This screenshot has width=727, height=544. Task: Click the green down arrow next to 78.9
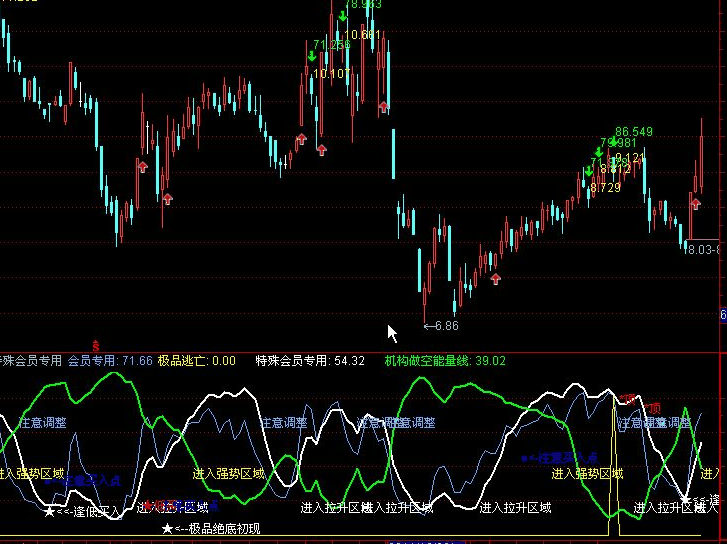pos(342,16)
